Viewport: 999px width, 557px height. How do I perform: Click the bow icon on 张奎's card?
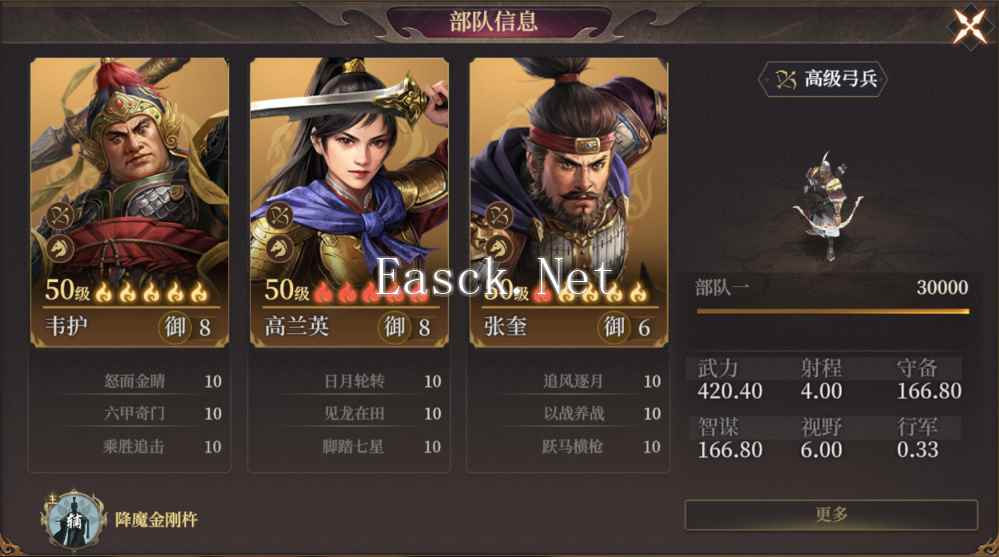pos(499,217)
